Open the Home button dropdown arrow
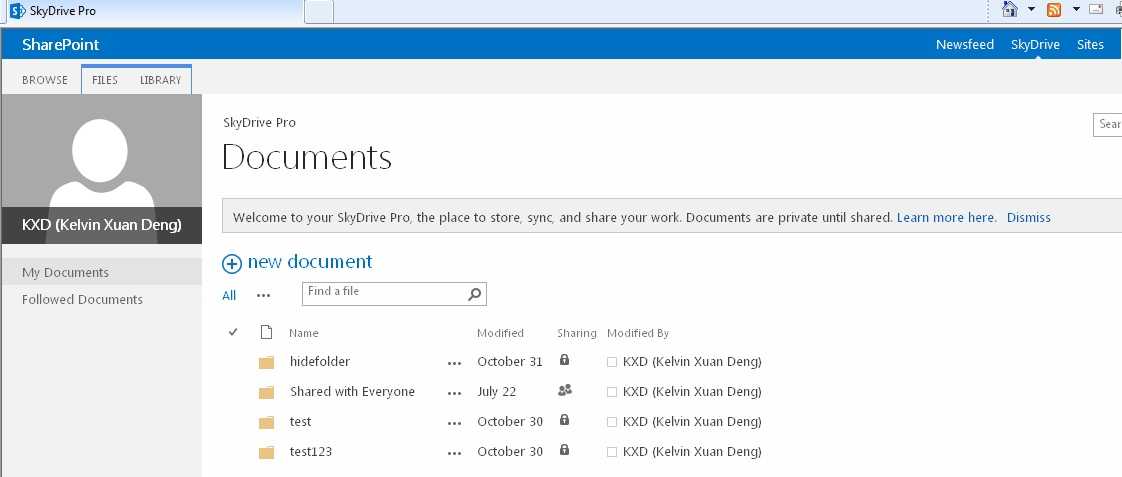This screenshot has width=1122, height=477. (x=1031, y=9)
